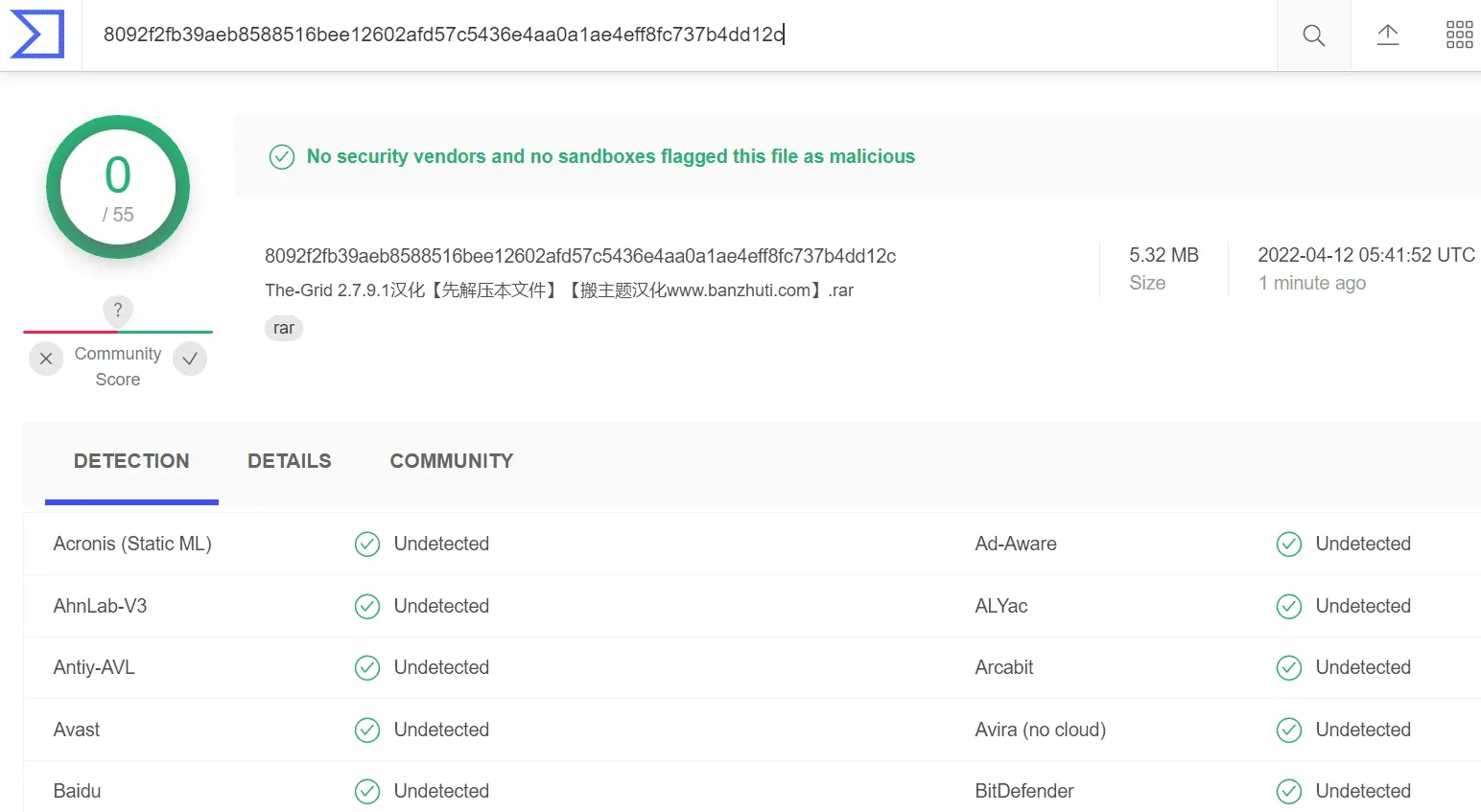Click the VirusTotal logo icon
This screenshot has height=812, width=1481.
37,35
